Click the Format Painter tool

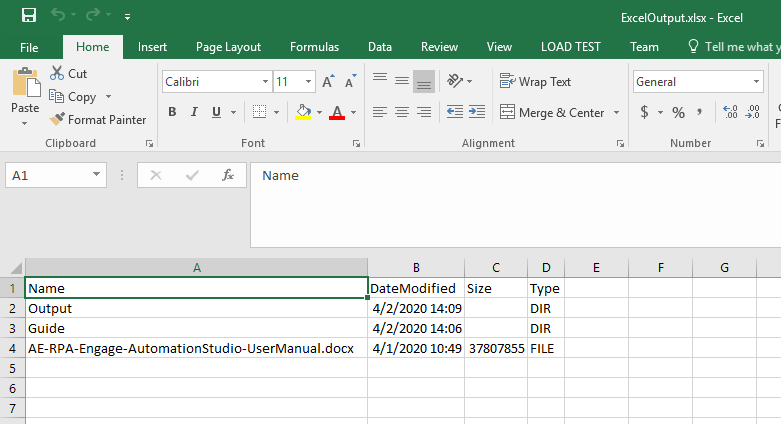(x=98, y=120)
